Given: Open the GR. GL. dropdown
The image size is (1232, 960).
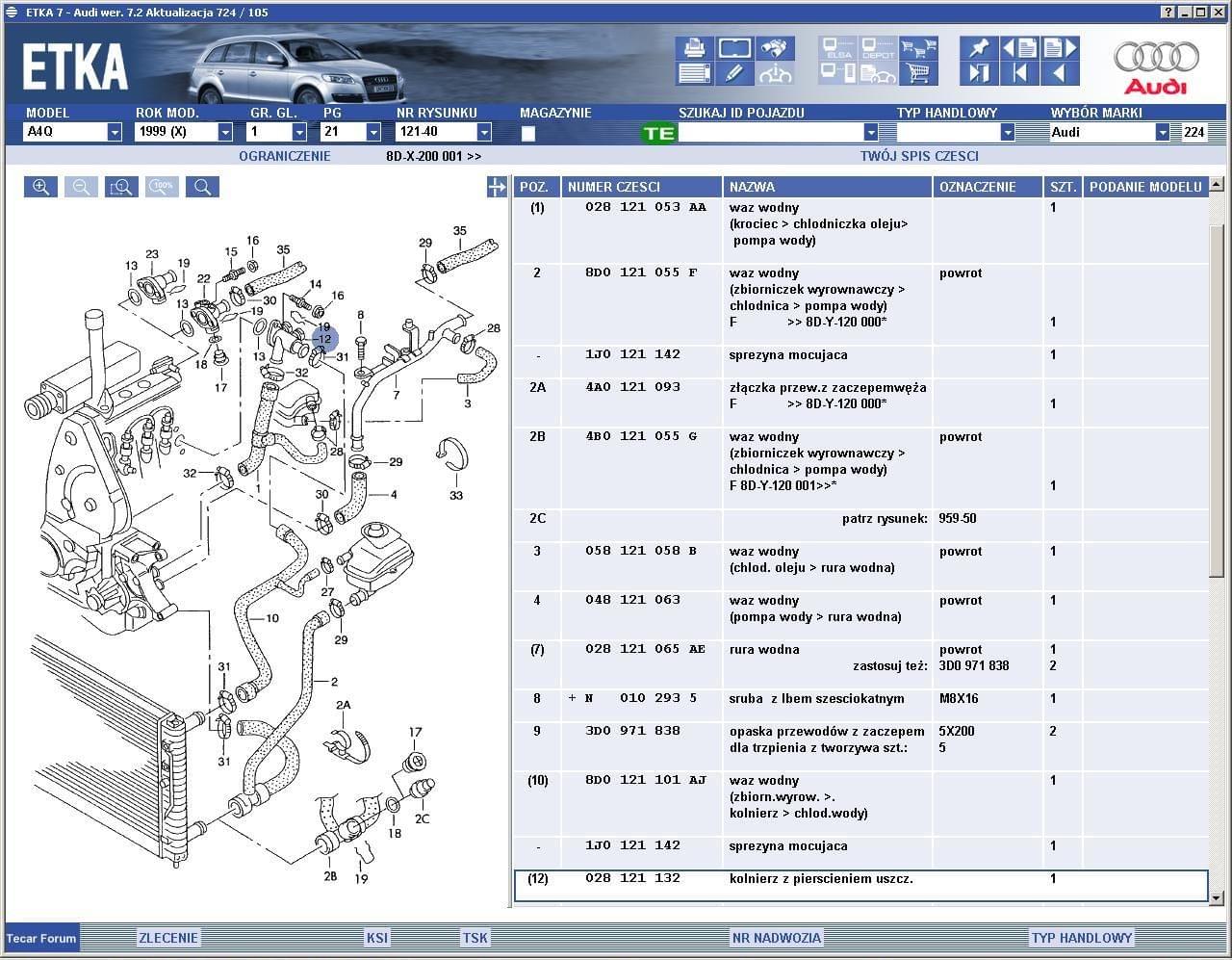Looking at the screenshot, I should point(299,133).
